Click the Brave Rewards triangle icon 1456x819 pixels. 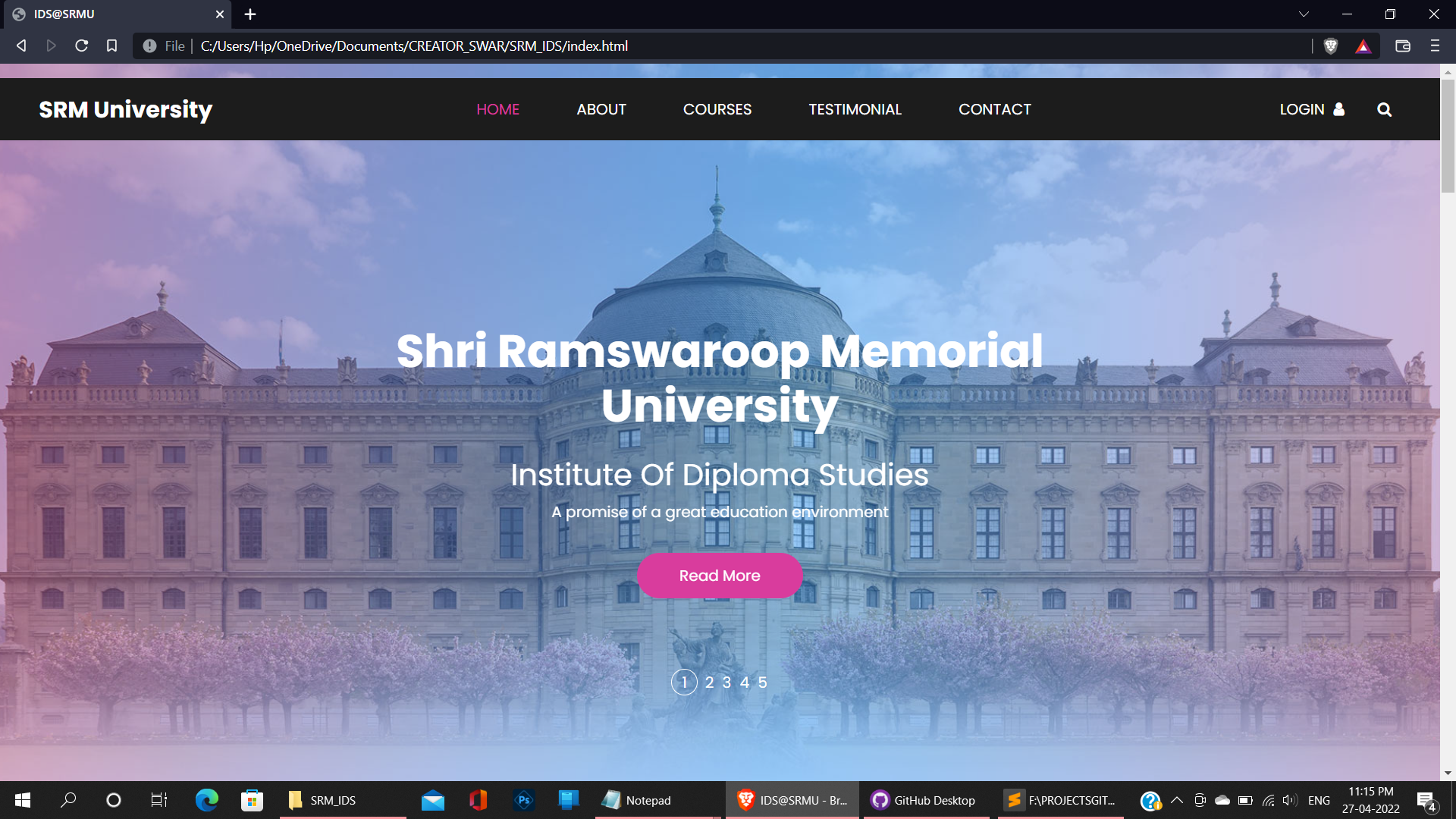pos(1363,45)
